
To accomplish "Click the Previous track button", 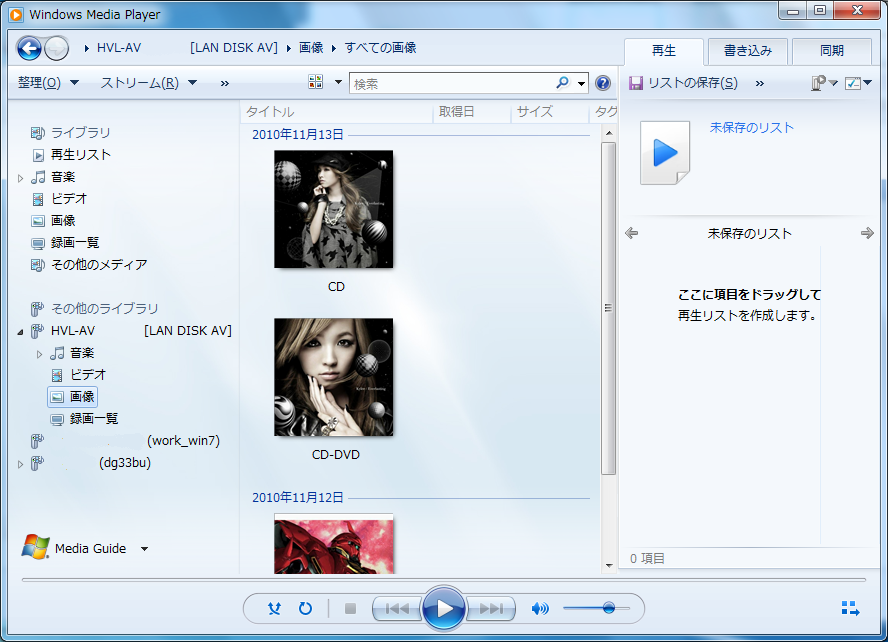I will tap(397, 609).
